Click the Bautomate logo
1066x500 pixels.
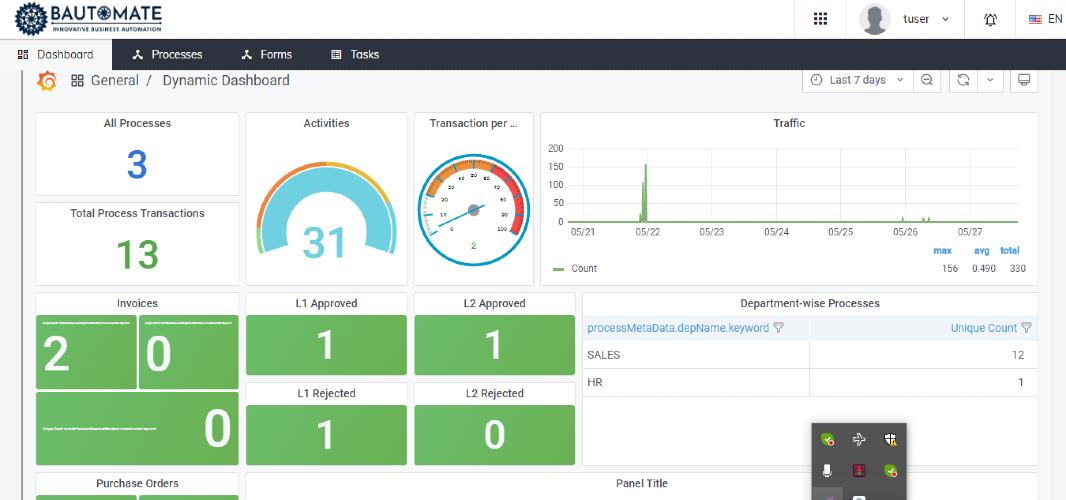click(88, 18)
